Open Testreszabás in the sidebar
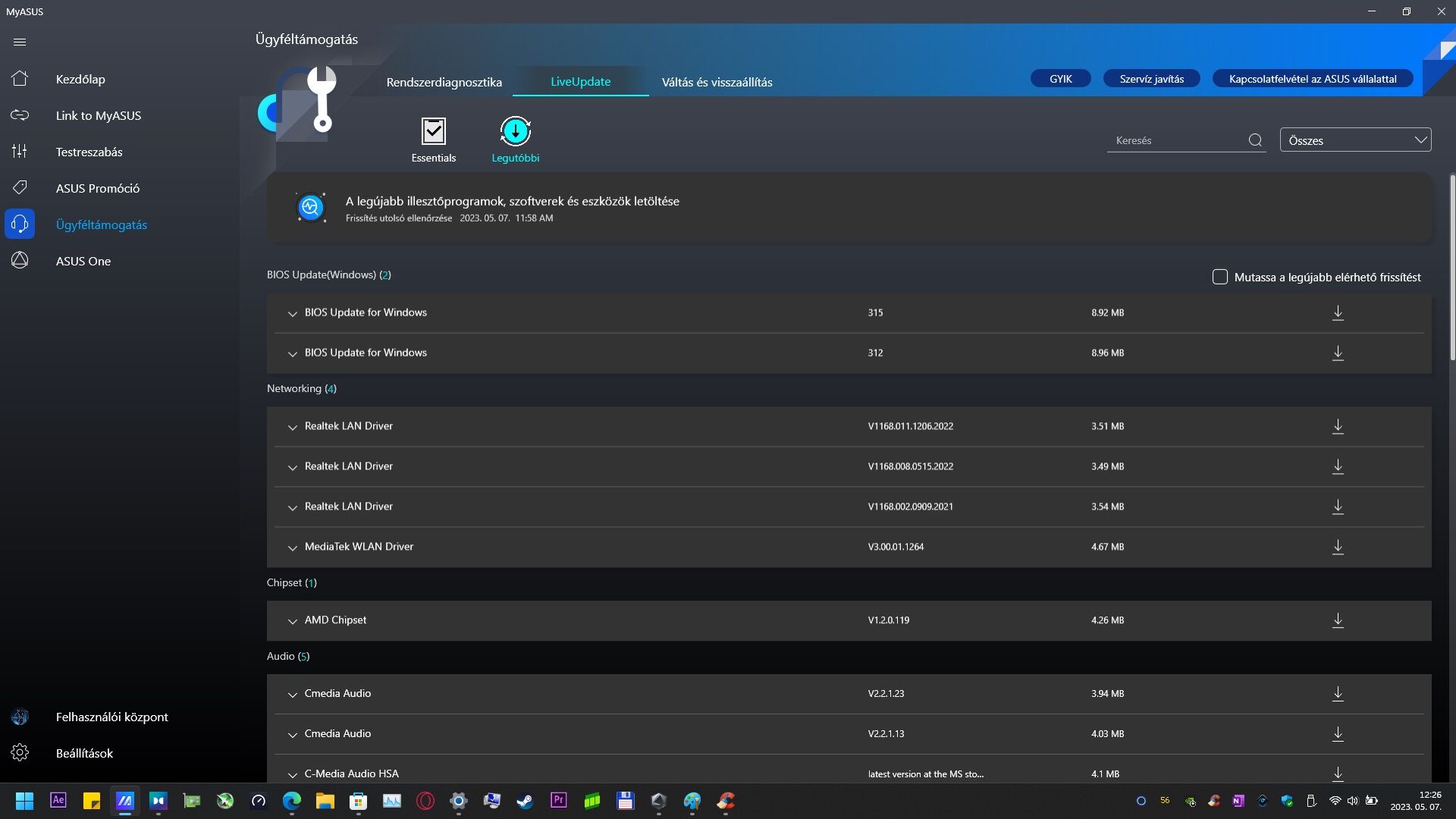 (89, 152)
